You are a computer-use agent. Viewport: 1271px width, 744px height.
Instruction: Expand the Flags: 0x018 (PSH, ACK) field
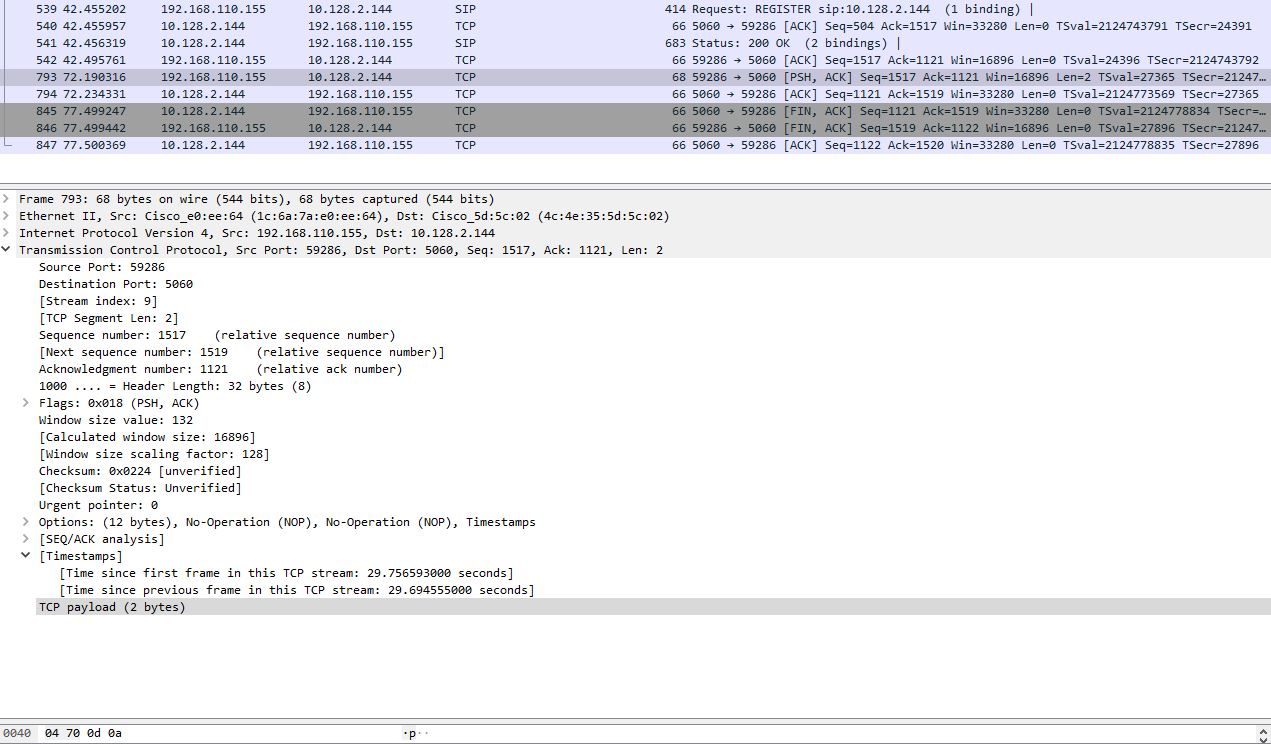pyautogui.click(x=25, y=402)
